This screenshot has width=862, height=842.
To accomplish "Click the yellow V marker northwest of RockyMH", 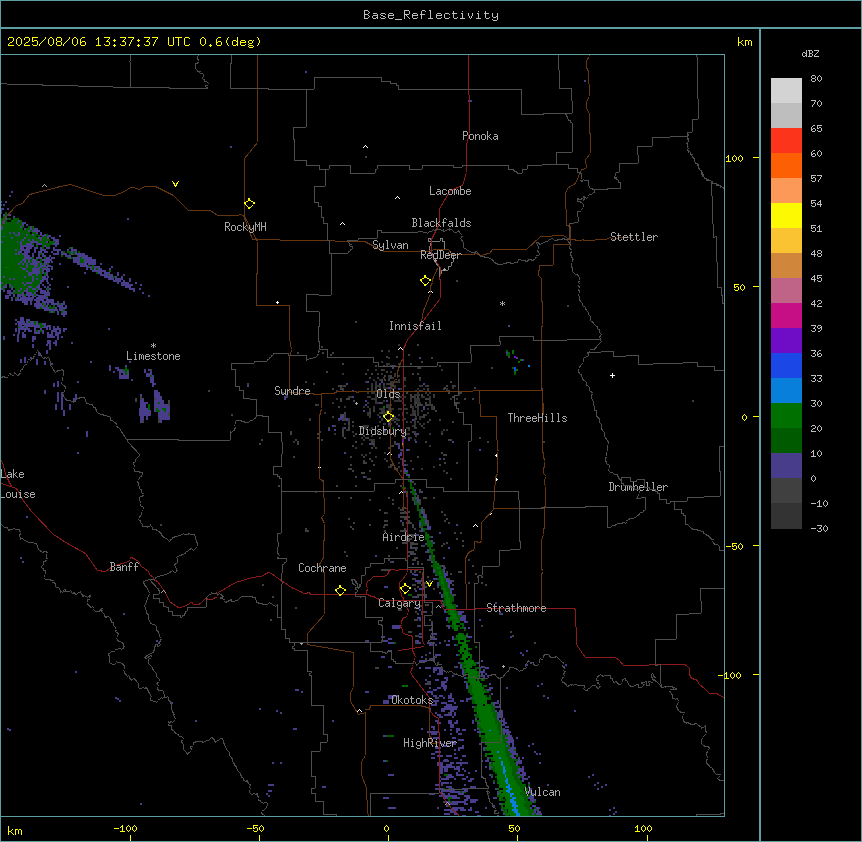I will (x=175, y=184).
